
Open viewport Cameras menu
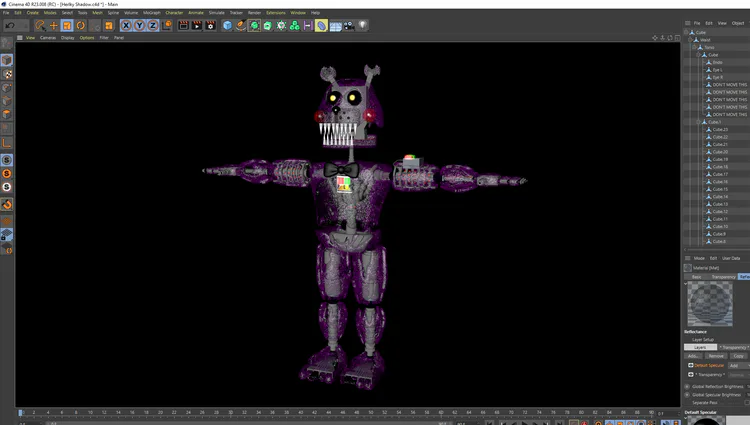click(48, 38)
